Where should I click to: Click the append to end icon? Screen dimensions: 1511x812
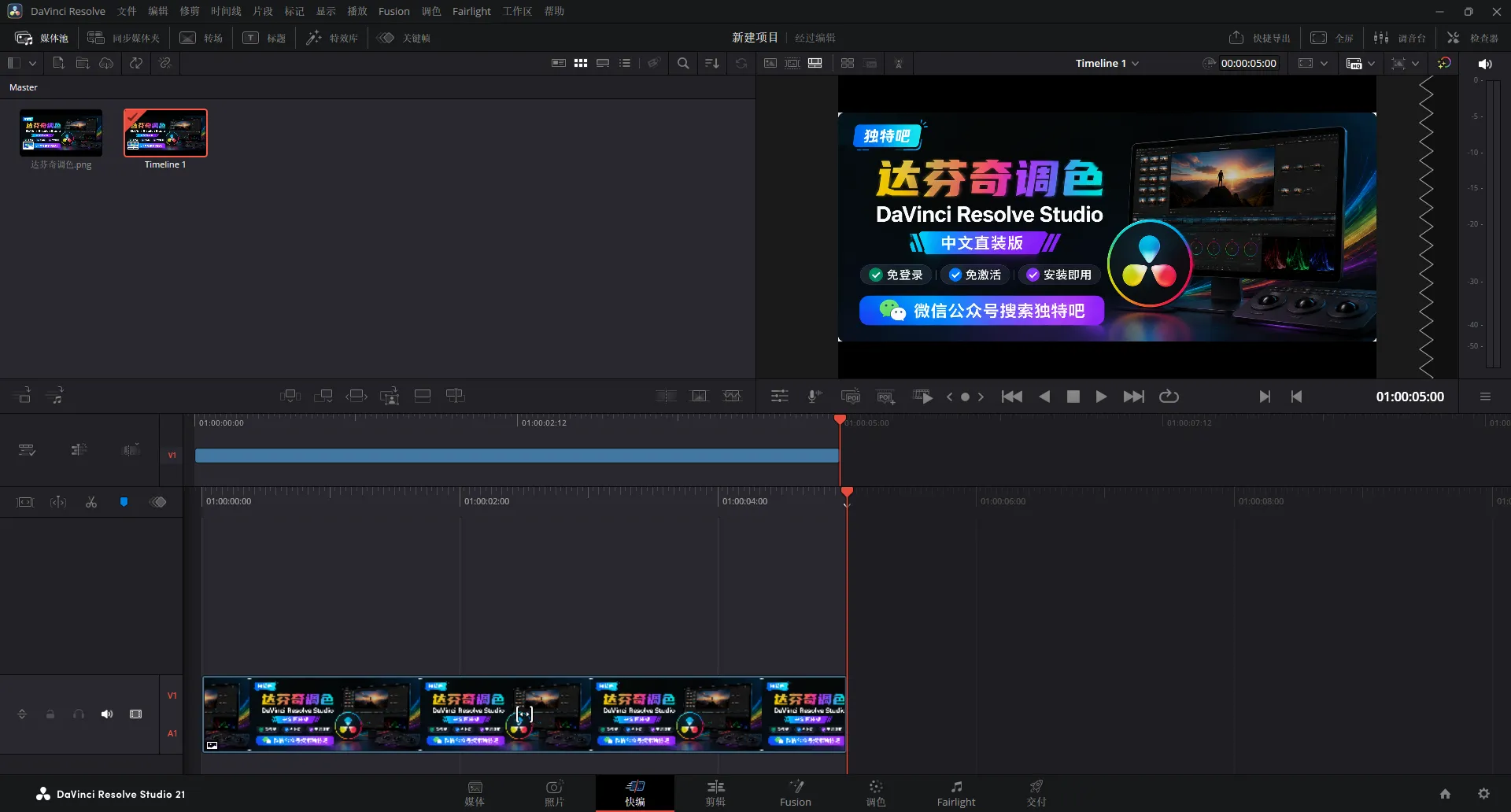point(323,396)
